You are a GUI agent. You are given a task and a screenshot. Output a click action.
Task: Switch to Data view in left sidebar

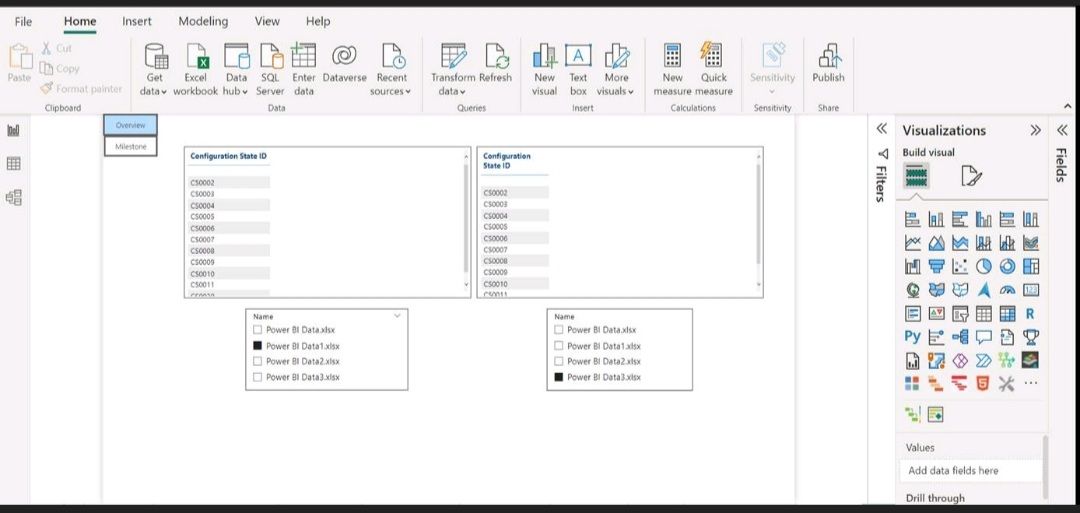tap(14, 164)
